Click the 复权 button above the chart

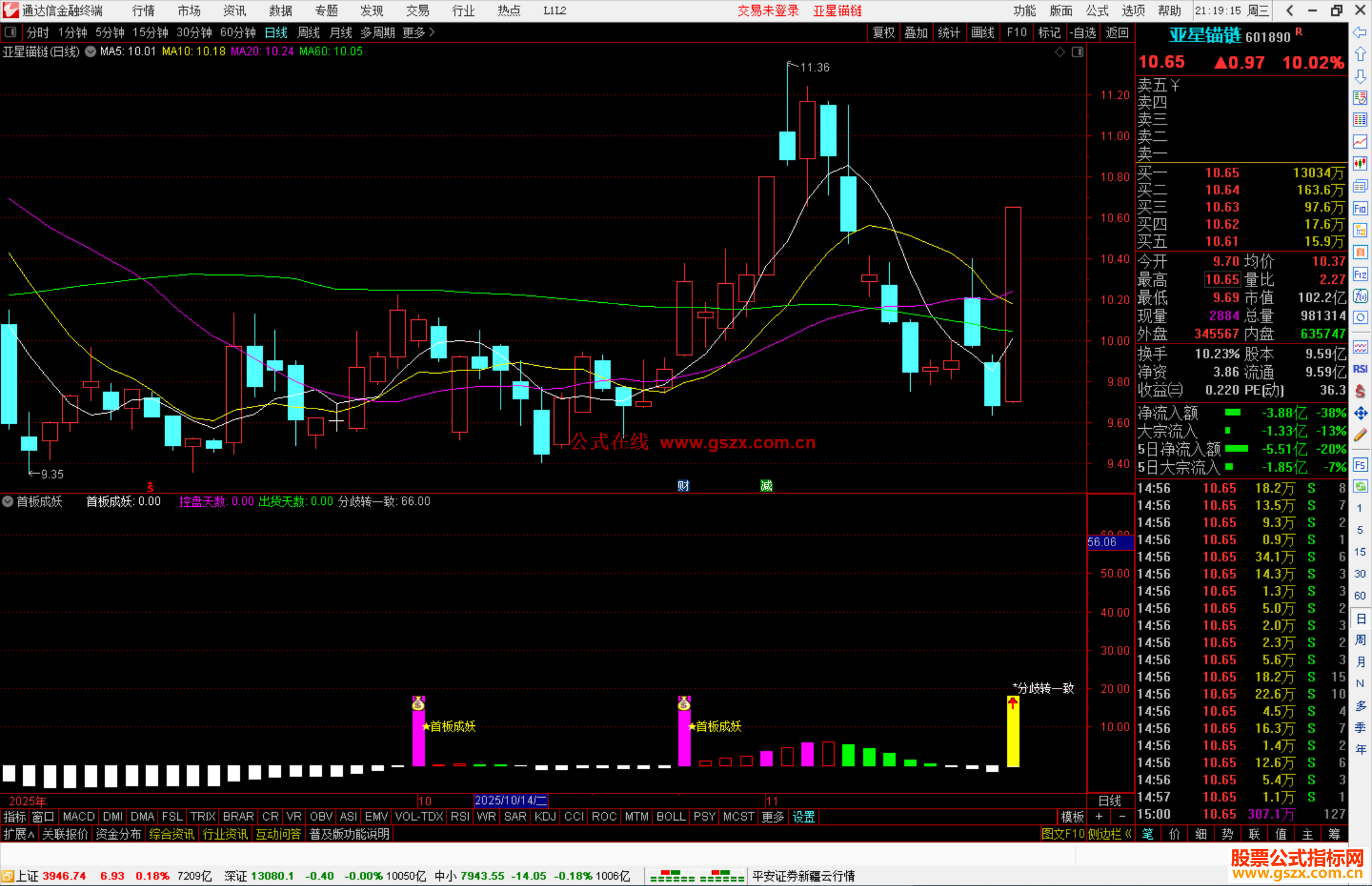click(x=883, y=32)
